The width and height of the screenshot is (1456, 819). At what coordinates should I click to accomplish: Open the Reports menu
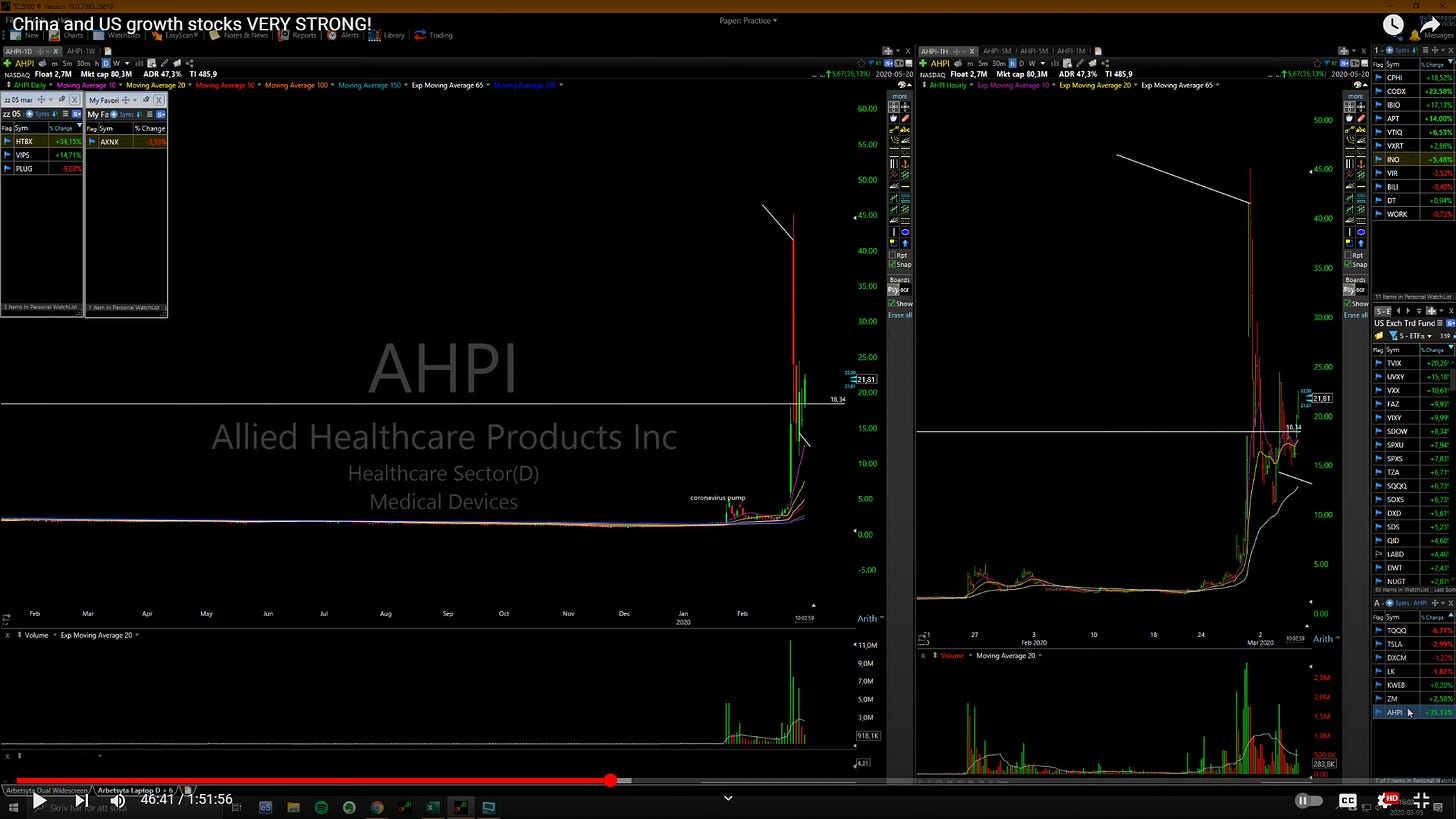tap(298, 35)
